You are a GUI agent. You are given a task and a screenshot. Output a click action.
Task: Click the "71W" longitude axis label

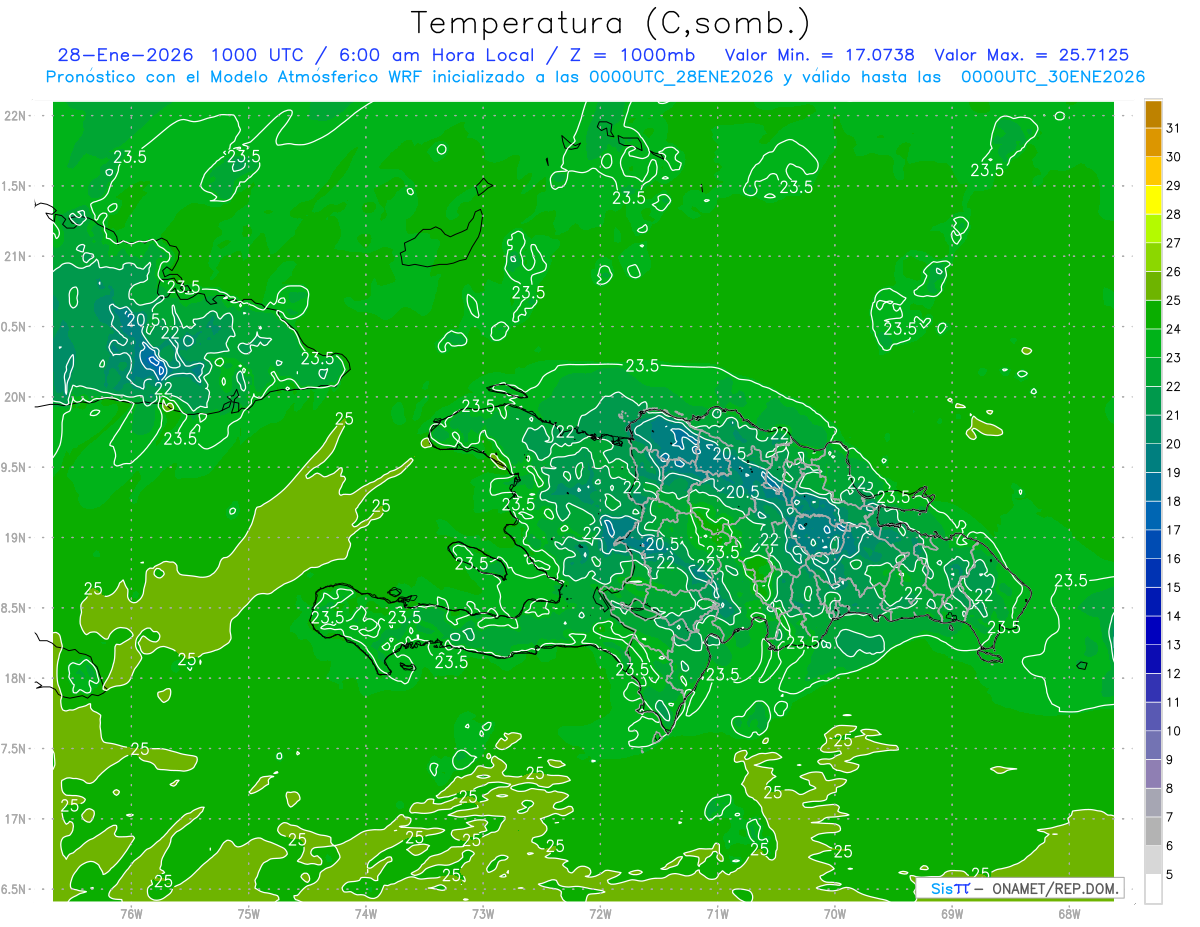pos(717,914)
